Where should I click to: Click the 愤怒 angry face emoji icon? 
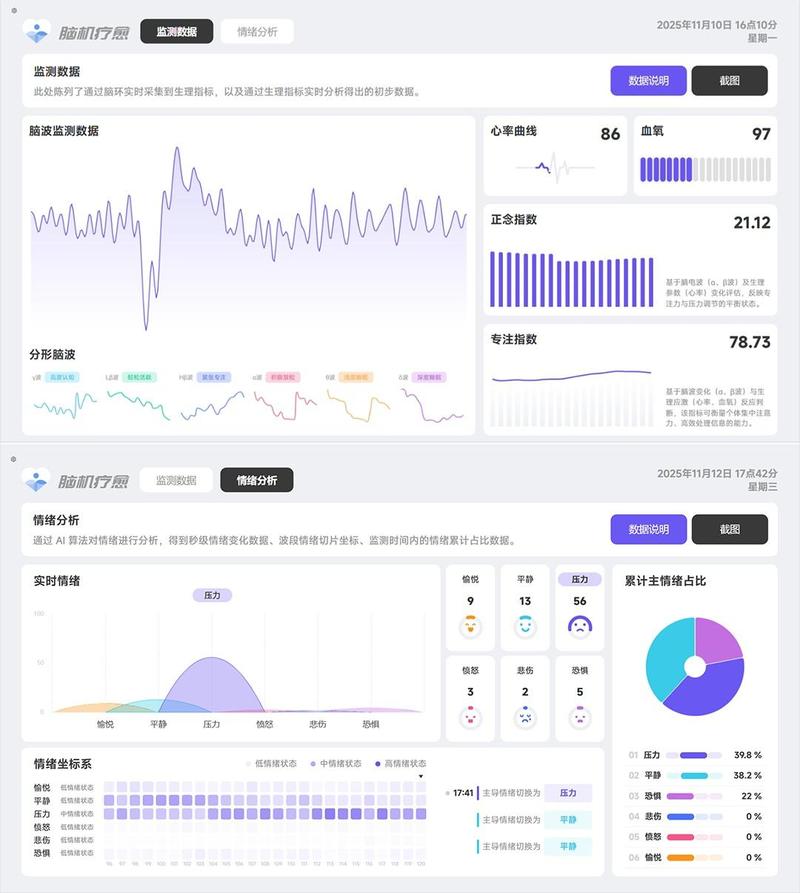[x=470, y=717]
